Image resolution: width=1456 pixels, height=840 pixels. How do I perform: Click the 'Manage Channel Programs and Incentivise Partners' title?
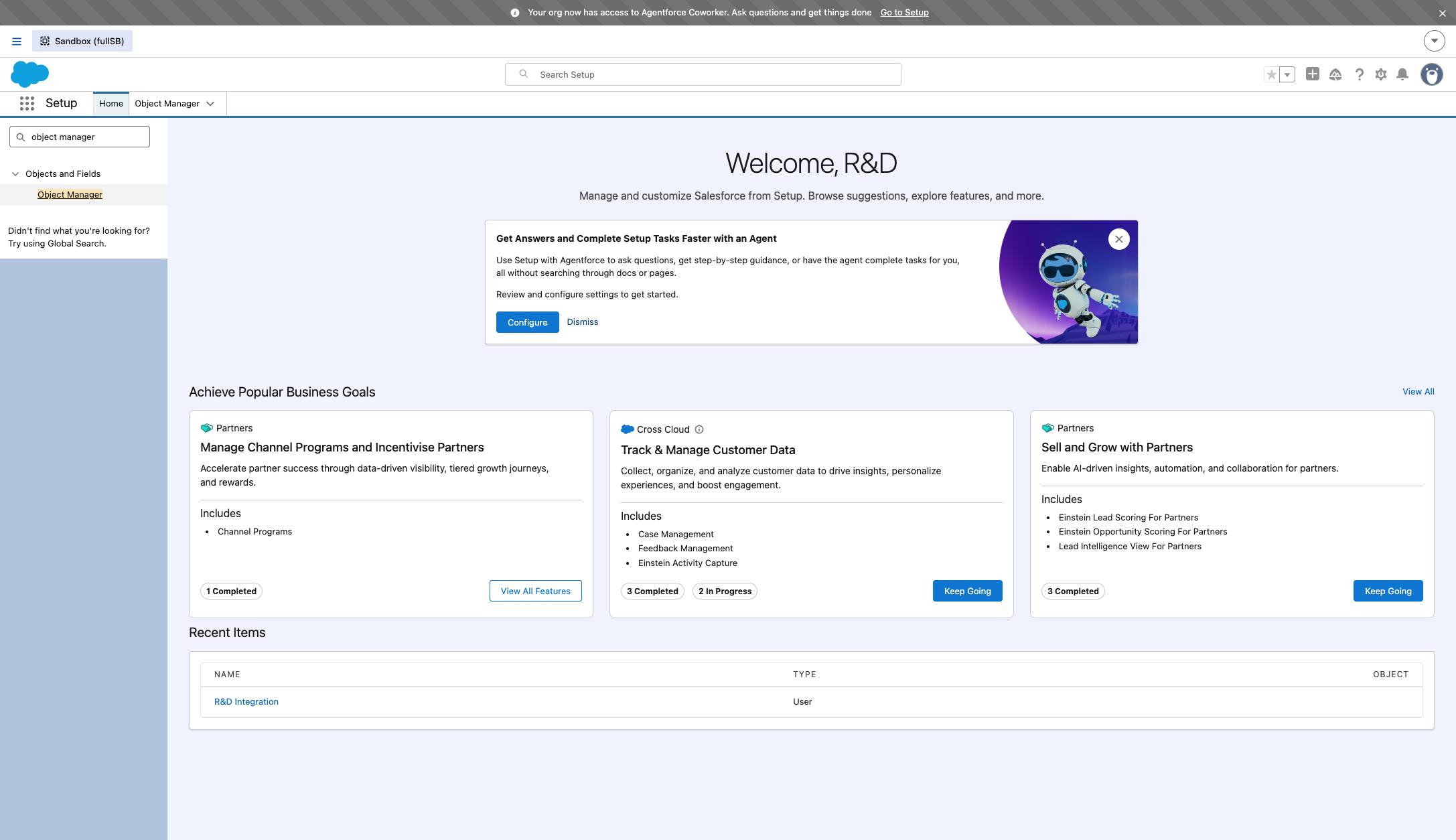click(x=342, y=447)
